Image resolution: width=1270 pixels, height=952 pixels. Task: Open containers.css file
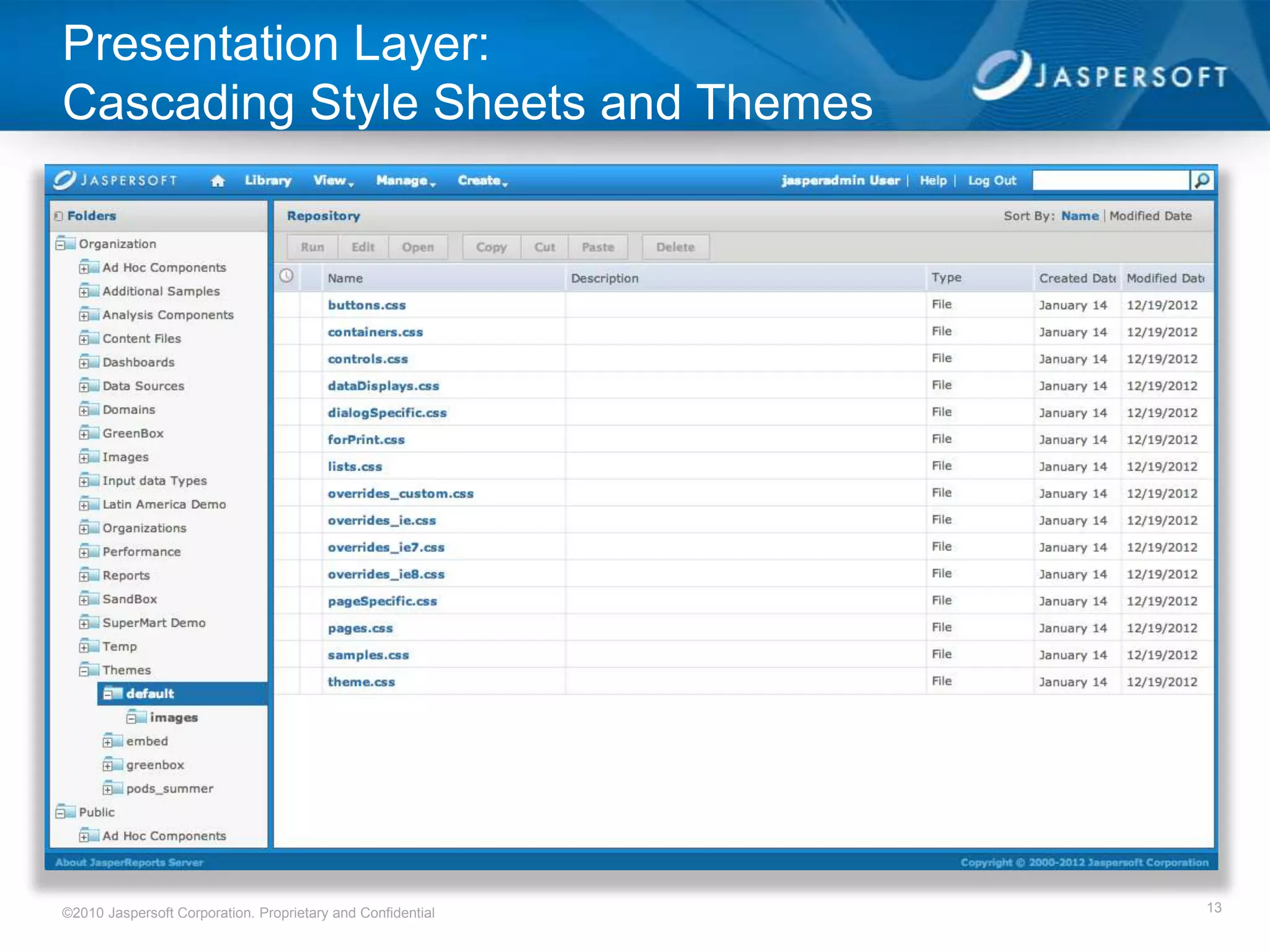[x=375, y=332]
